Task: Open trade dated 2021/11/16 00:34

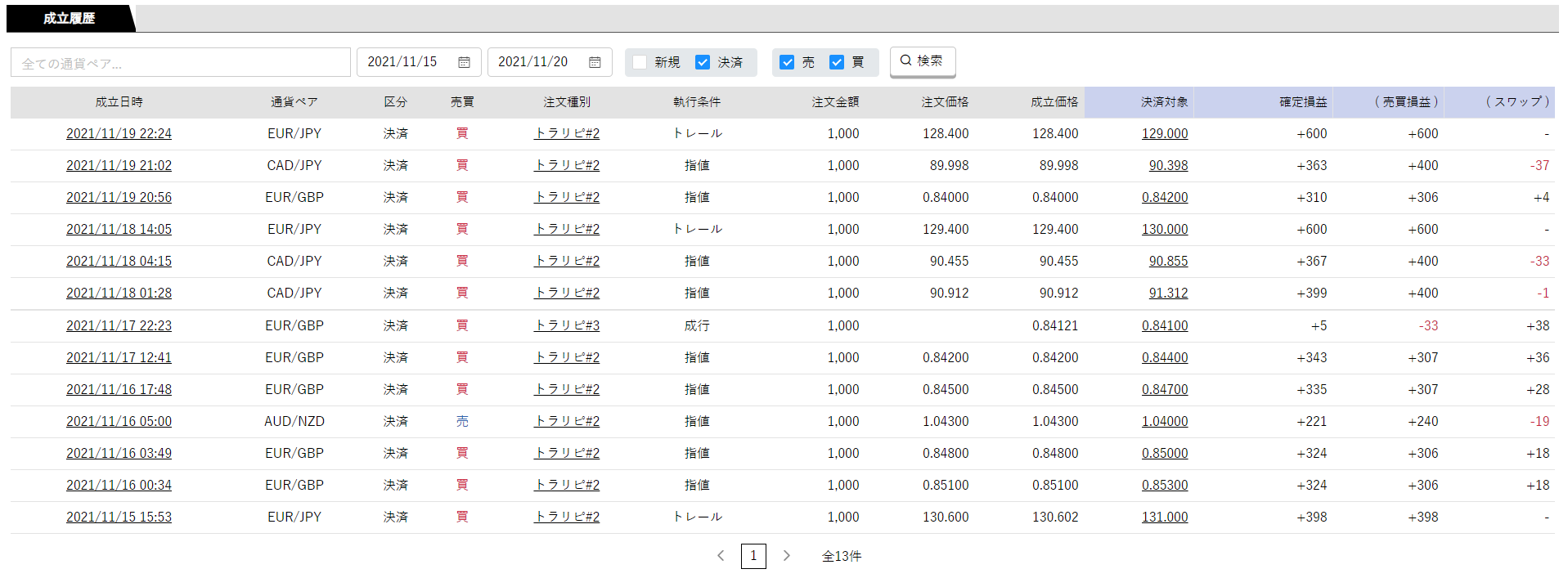Action: (x=119, y=485)
